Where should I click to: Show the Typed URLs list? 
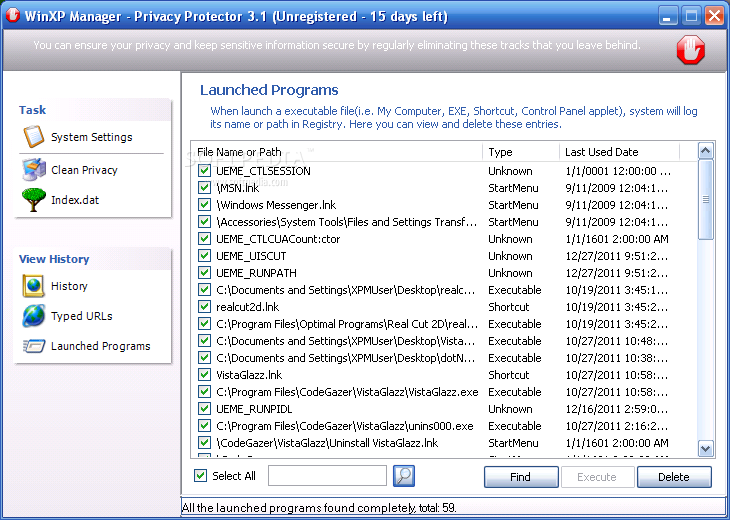click(81, 316)
